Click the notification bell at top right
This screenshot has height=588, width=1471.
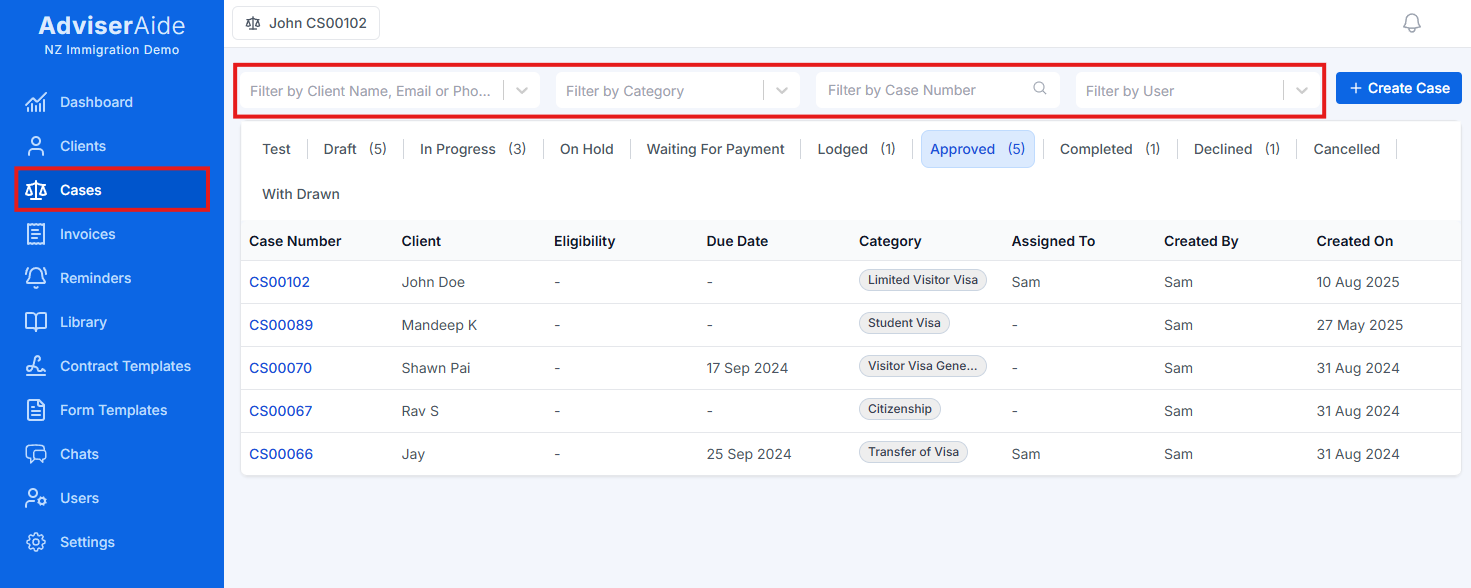click(x=1411, y=22)
